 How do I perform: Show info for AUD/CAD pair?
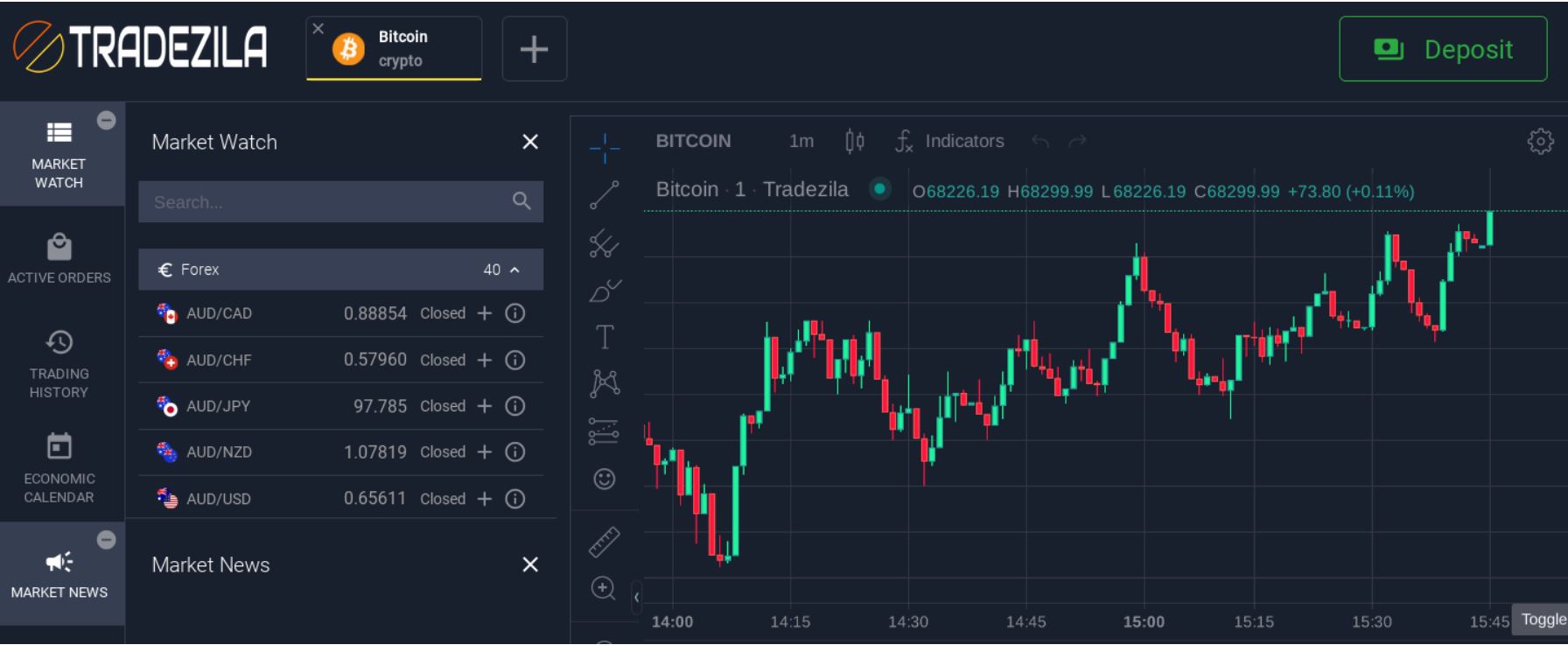515,313
